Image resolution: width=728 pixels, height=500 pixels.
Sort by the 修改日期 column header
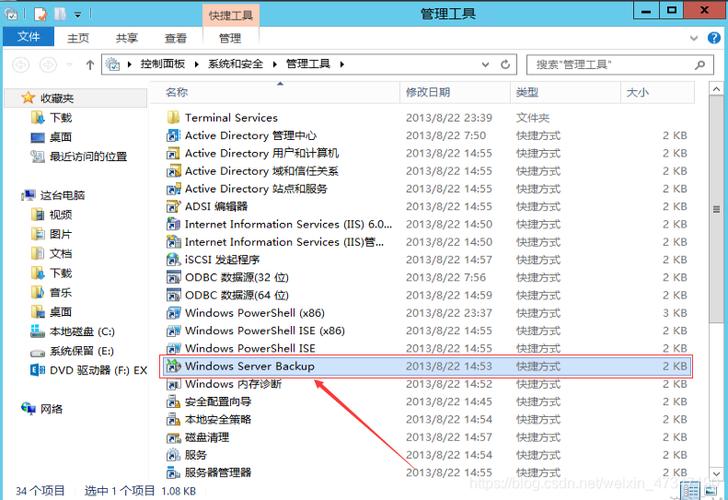454,92
